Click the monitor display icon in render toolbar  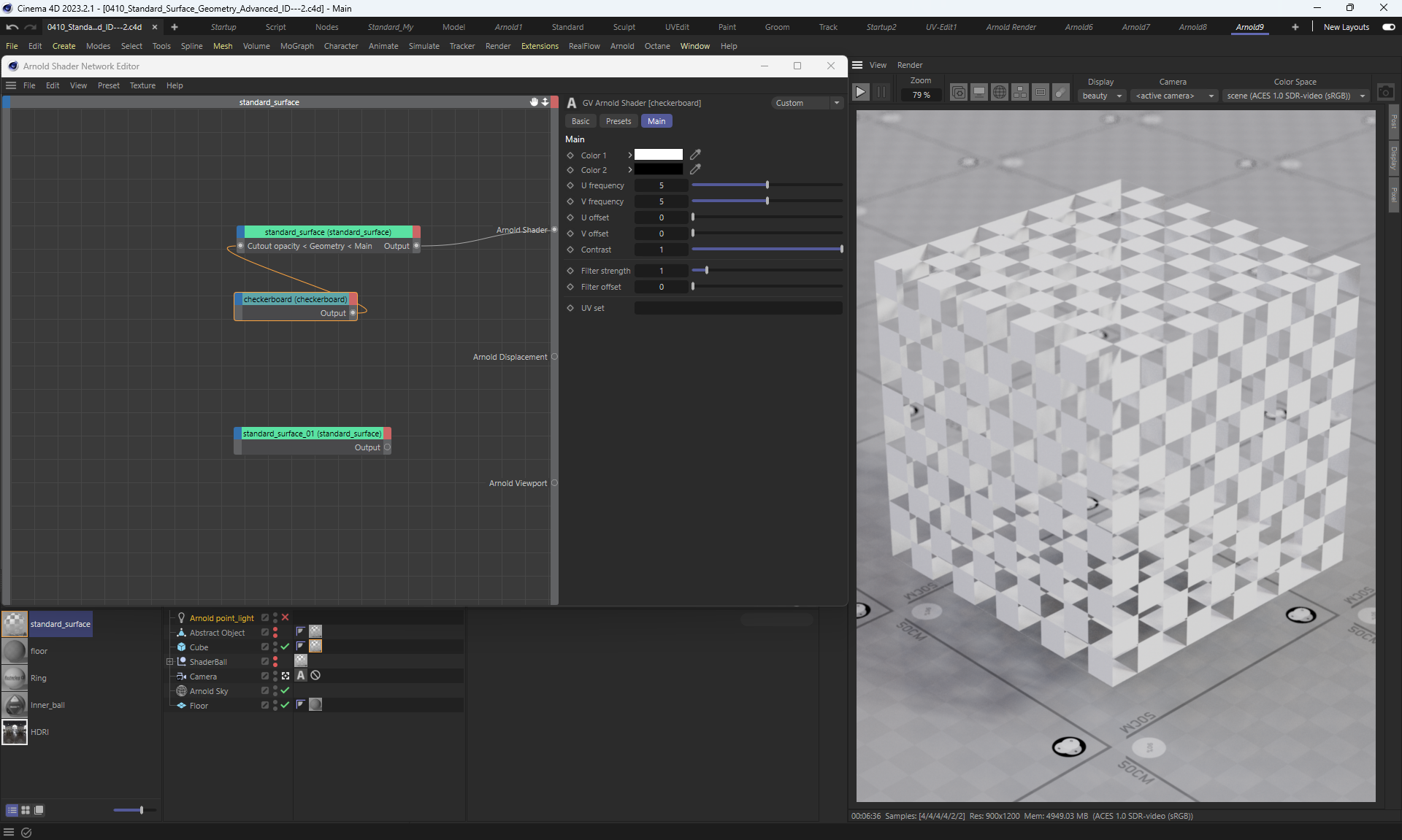pyautogui.click(x=979, y=92)
